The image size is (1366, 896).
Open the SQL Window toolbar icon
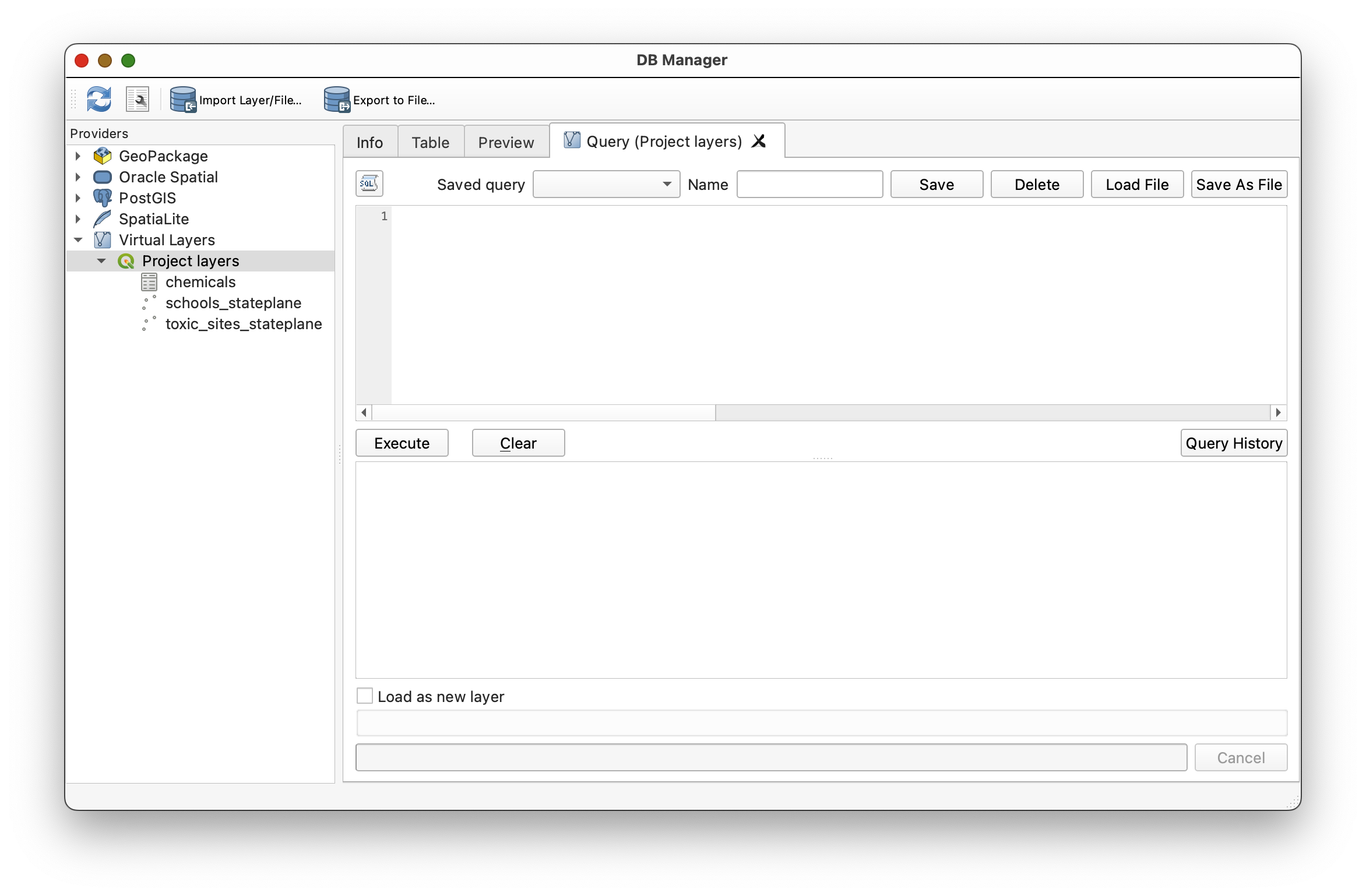pyautogui.click(x=138, y=99)
